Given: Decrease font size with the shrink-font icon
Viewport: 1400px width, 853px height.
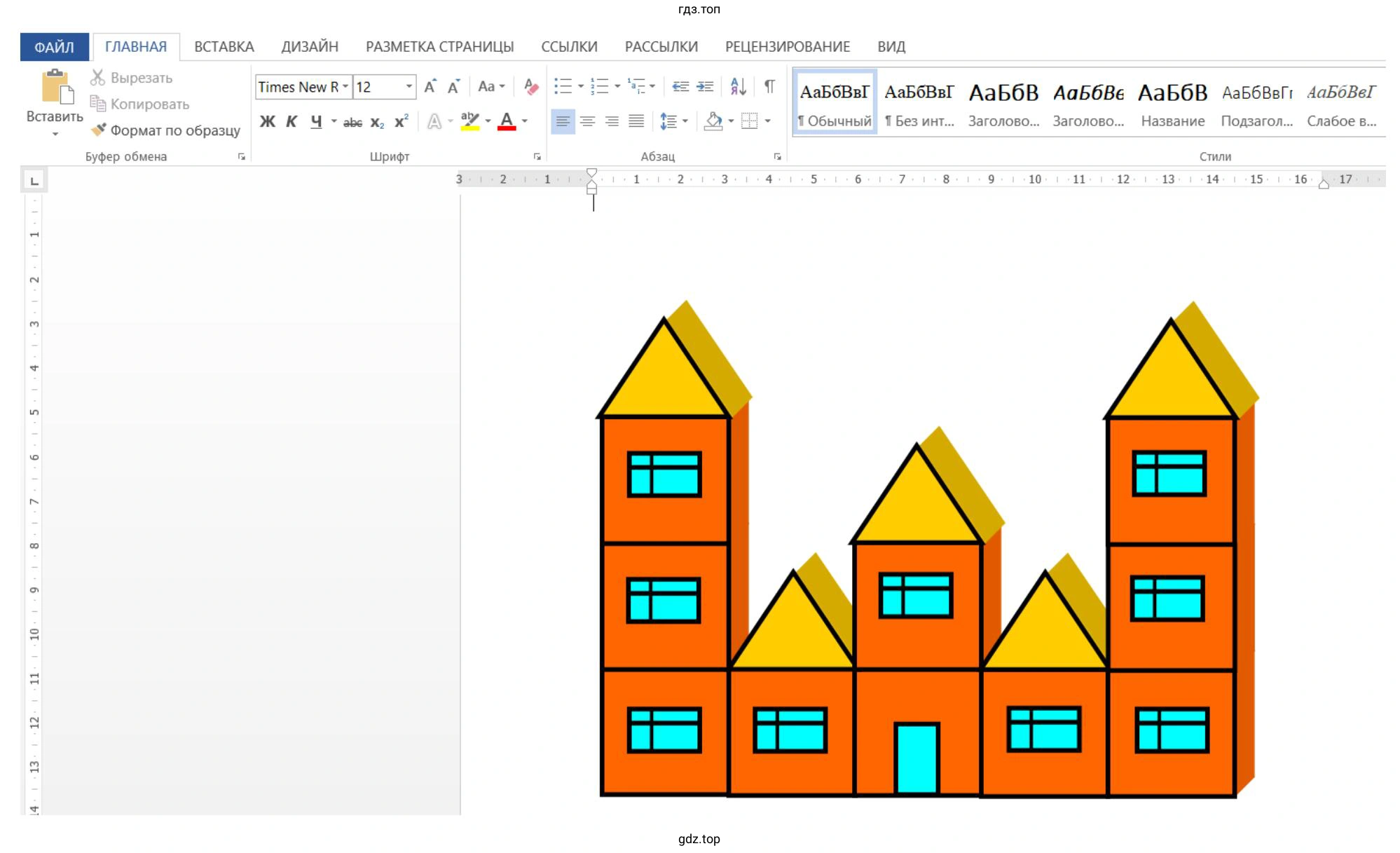Looking at the screenshot, I should (454, 86).
